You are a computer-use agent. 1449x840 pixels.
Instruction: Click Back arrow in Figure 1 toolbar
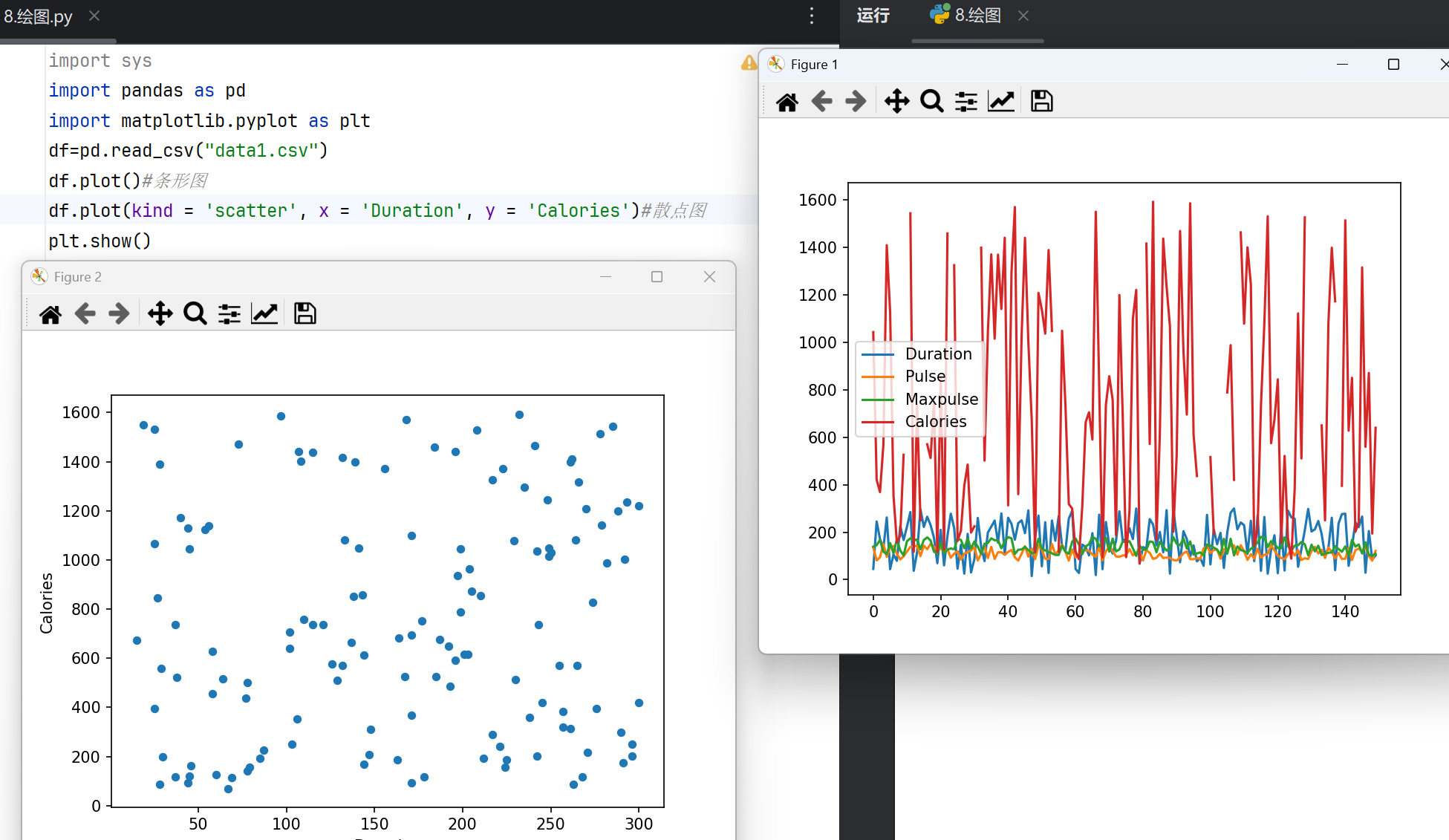[x=821, y=102]
